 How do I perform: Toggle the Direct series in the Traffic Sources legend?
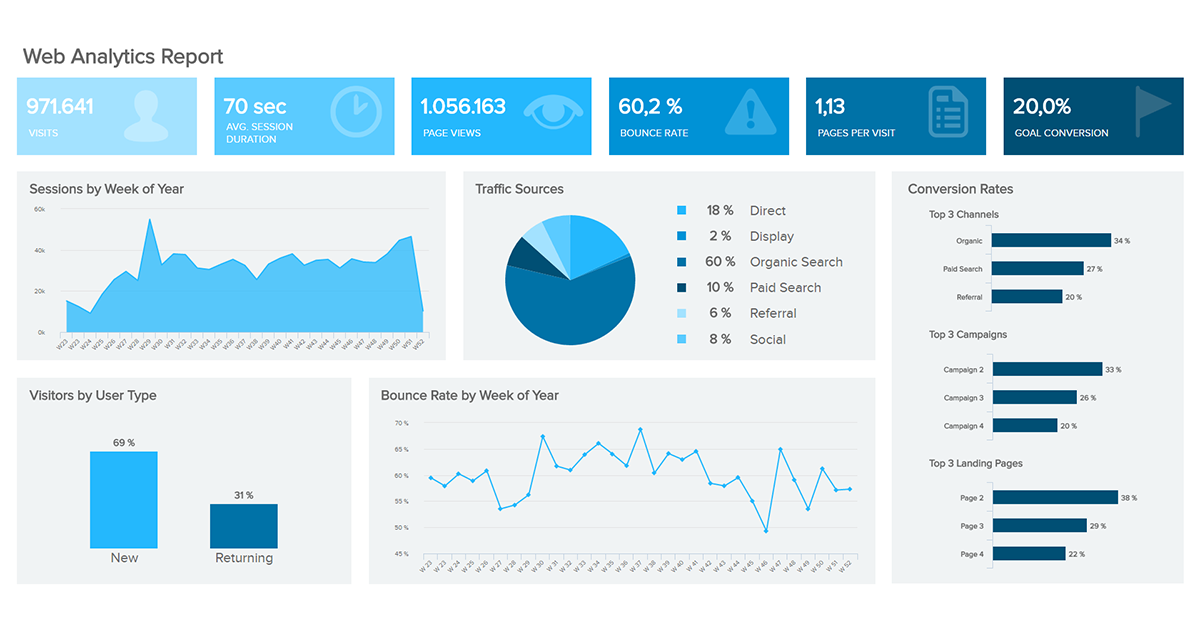pos(768,210)
